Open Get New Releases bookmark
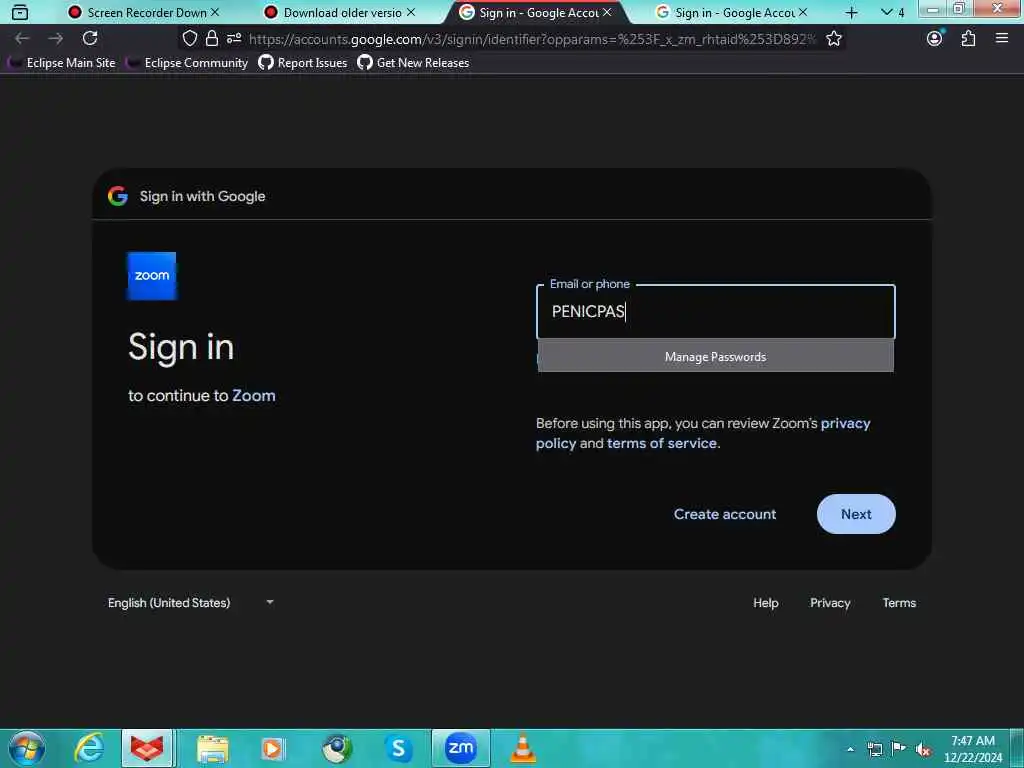Screen dimensions: 1024x768 [x=413, y=63]
